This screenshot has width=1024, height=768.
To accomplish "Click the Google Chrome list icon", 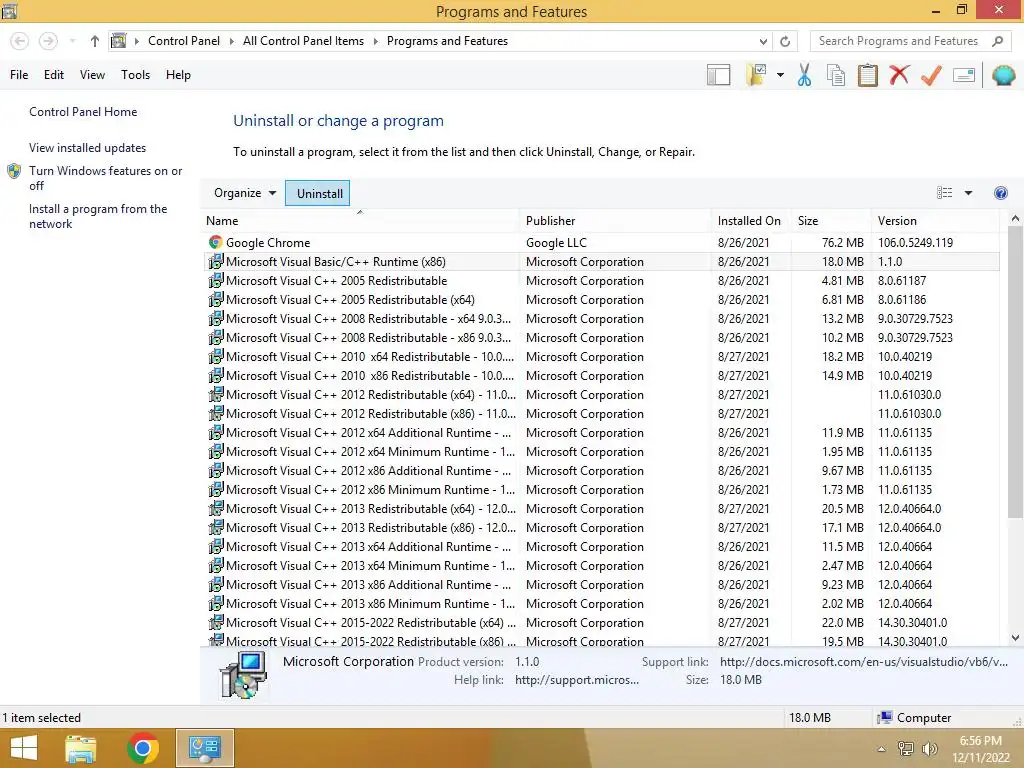I will click(216, 242).
